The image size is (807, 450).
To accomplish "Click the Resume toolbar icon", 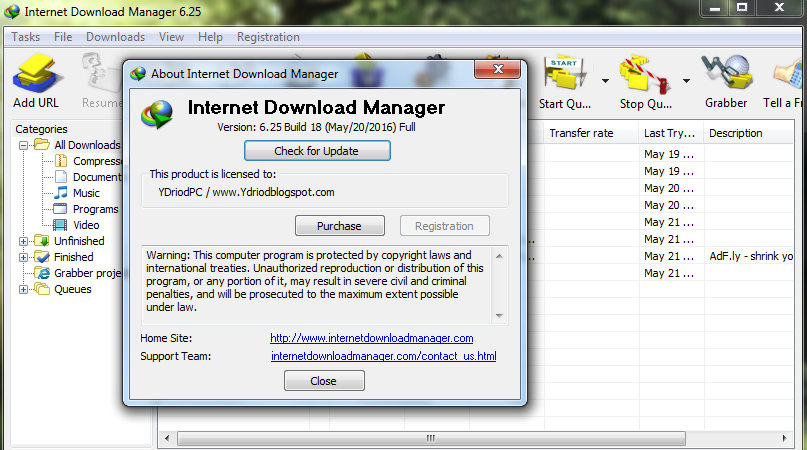I will tap(101, 75).
